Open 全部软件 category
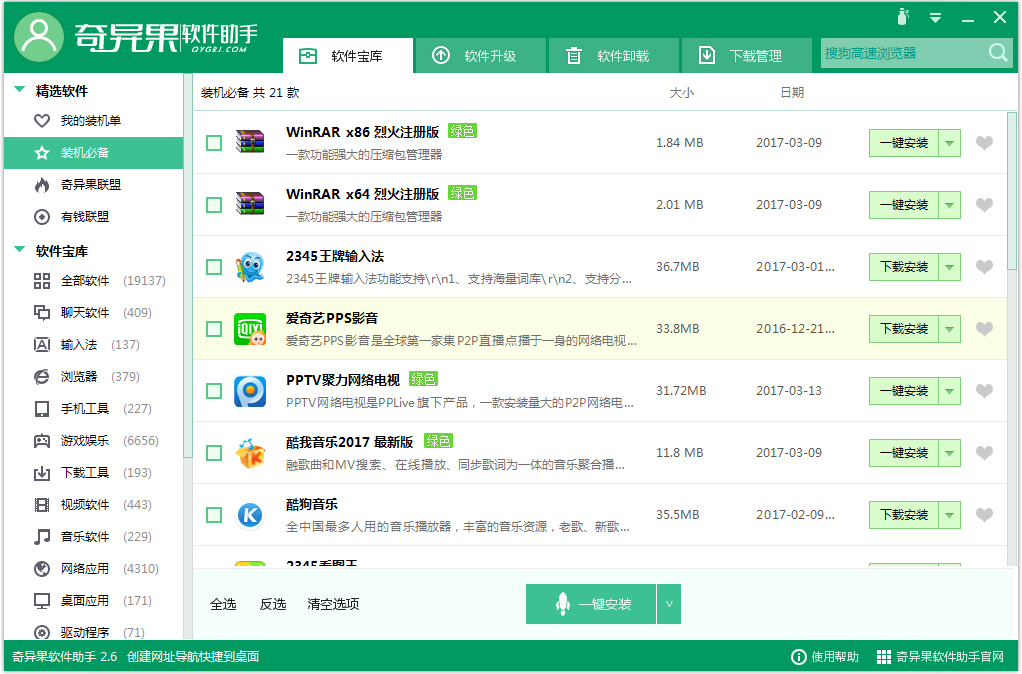1022x674 pixels. [93, 280]
